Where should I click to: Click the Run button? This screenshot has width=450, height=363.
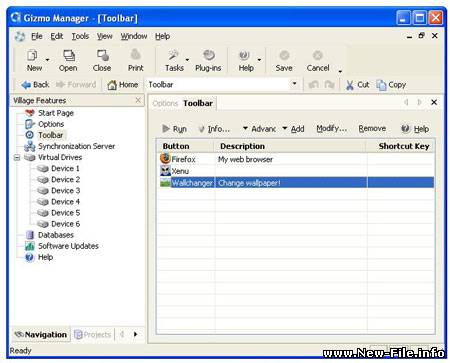pos(174,129)
